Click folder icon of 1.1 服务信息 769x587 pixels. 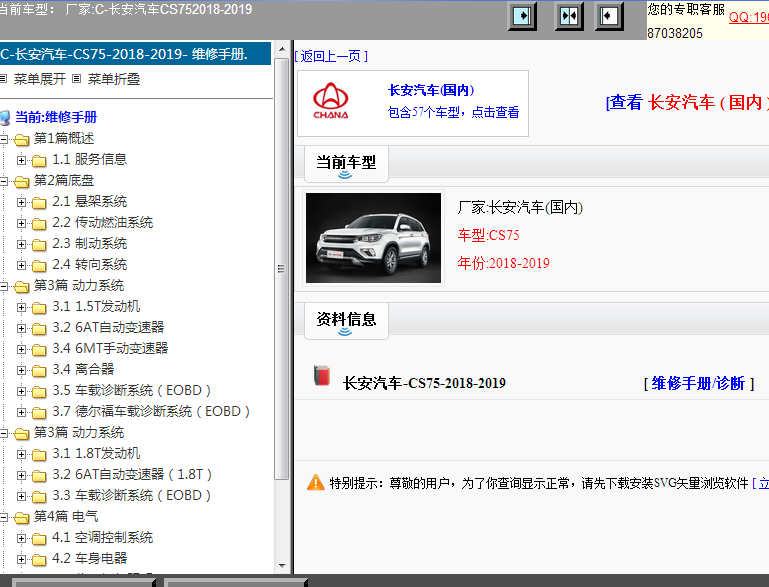(39, 160)
